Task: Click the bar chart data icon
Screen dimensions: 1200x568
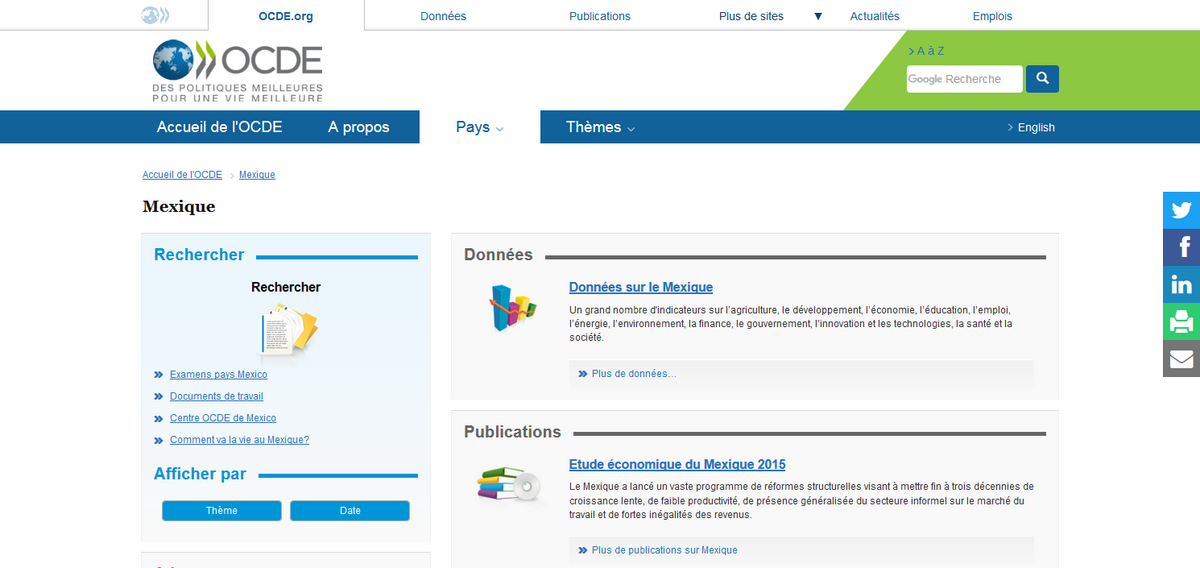Action: 512,308
